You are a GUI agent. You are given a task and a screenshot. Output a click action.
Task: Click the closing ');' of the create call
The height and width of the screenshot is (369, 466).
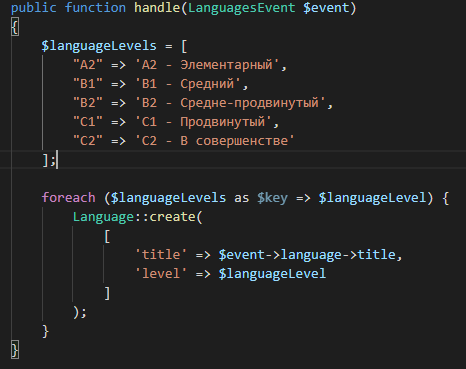click(x=80, y=312)
